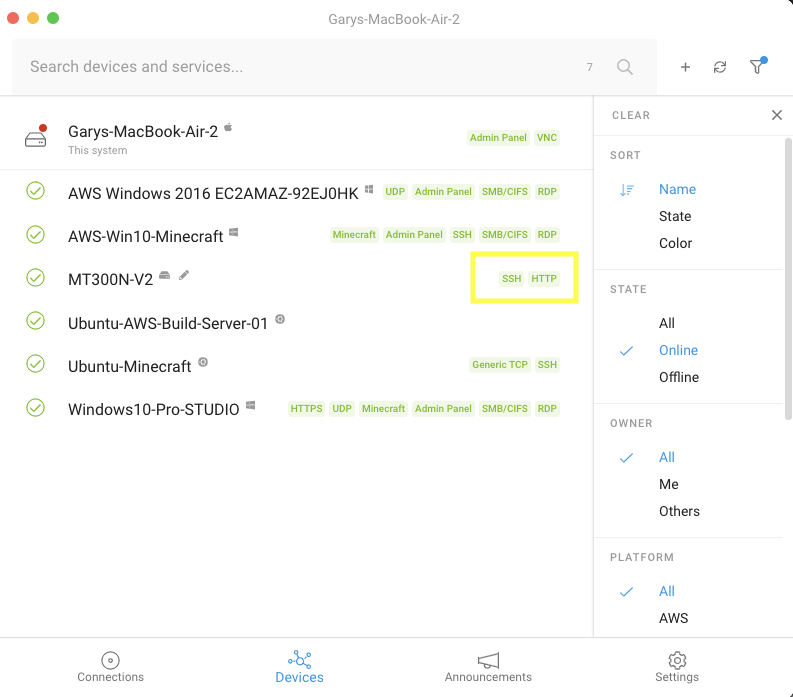Sort devices by State
793x697 pixels.
(x=675, y=216)
